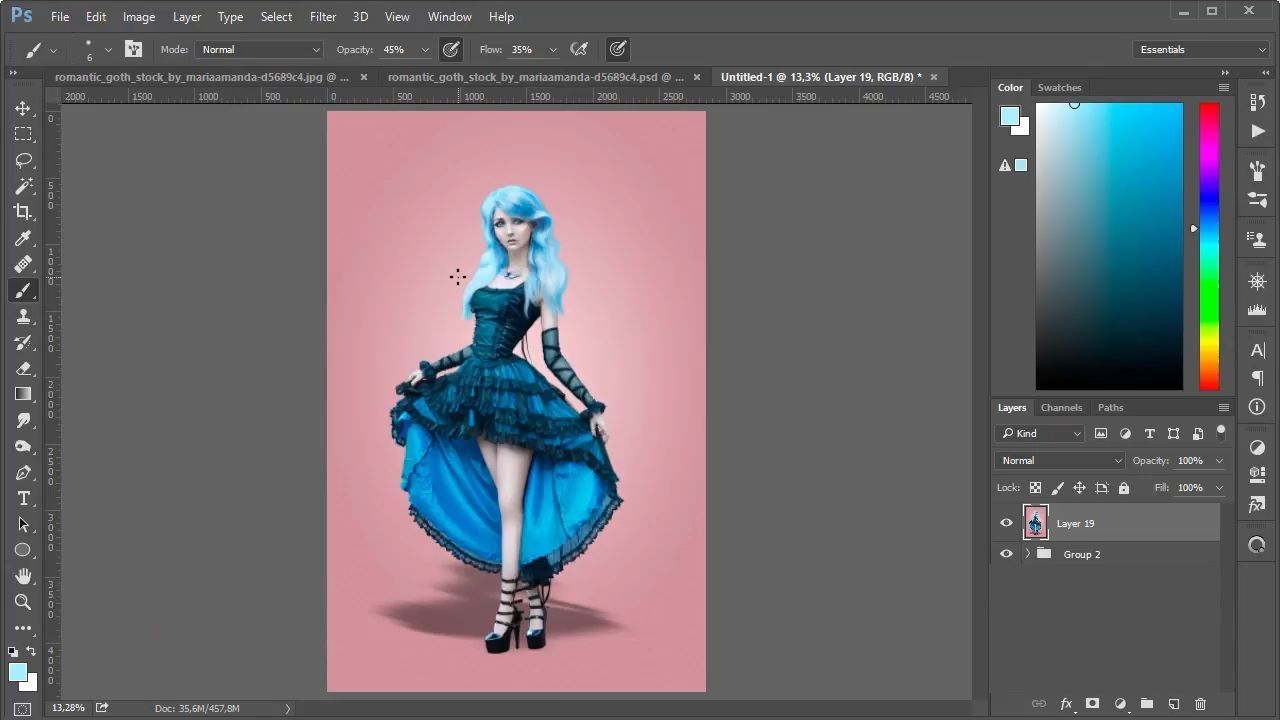Activate the Gradient tool
Screen dimensions: 1280x720
pos(23,394)
